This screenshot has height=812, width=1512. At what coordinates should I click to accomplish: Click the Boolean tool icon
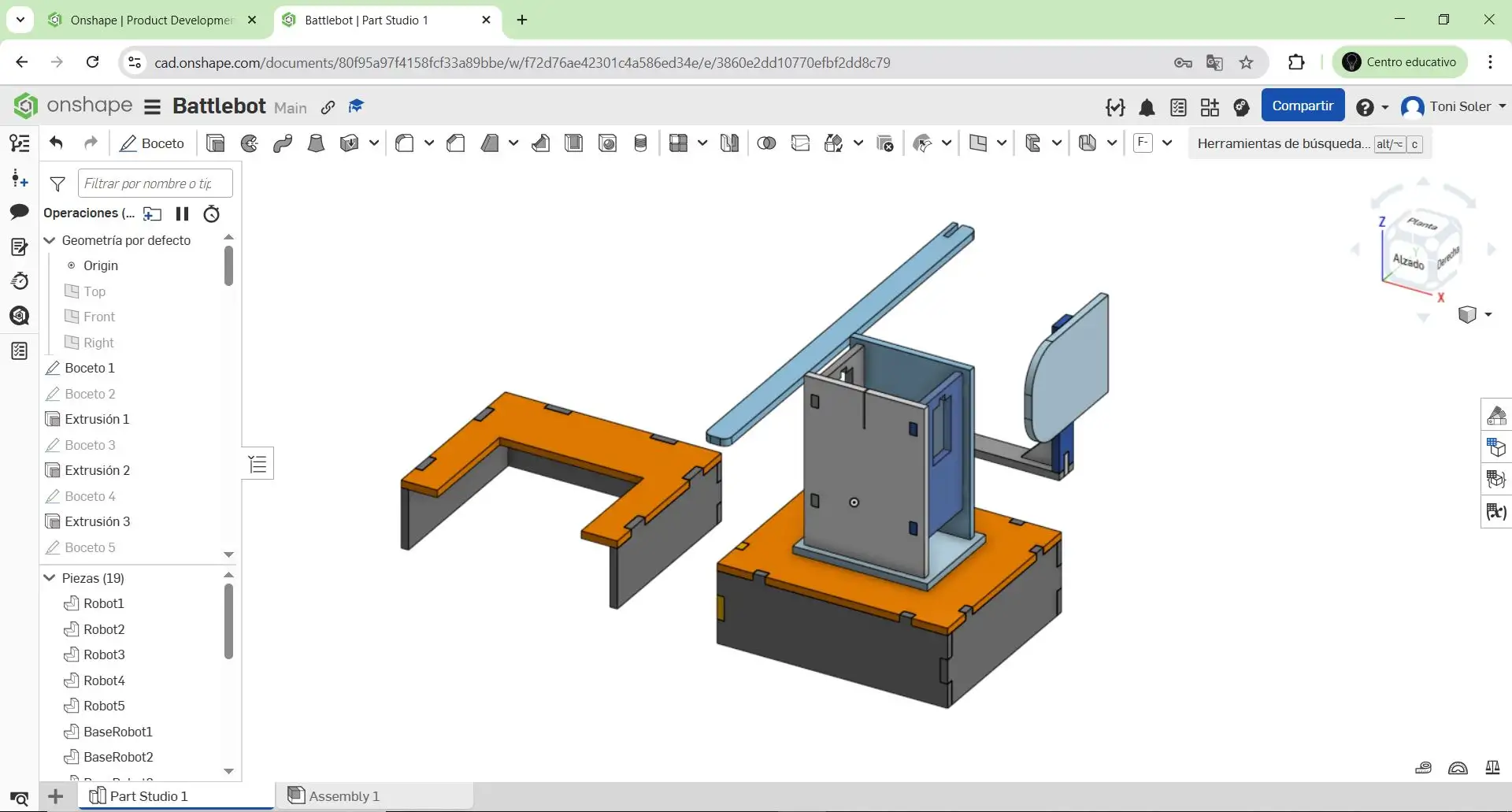click(766, 143)
